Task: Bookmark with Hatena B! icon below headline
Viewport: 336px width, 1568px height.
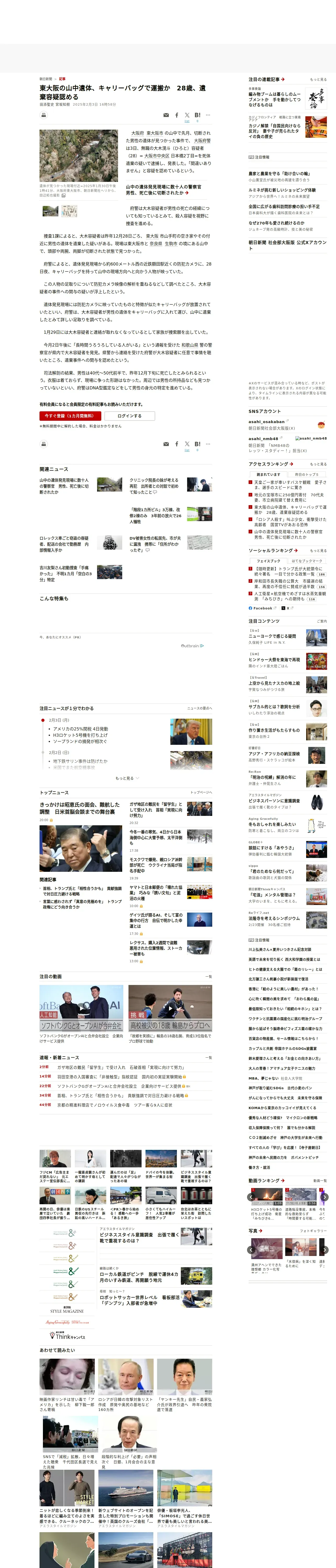Action: [197, 115]
